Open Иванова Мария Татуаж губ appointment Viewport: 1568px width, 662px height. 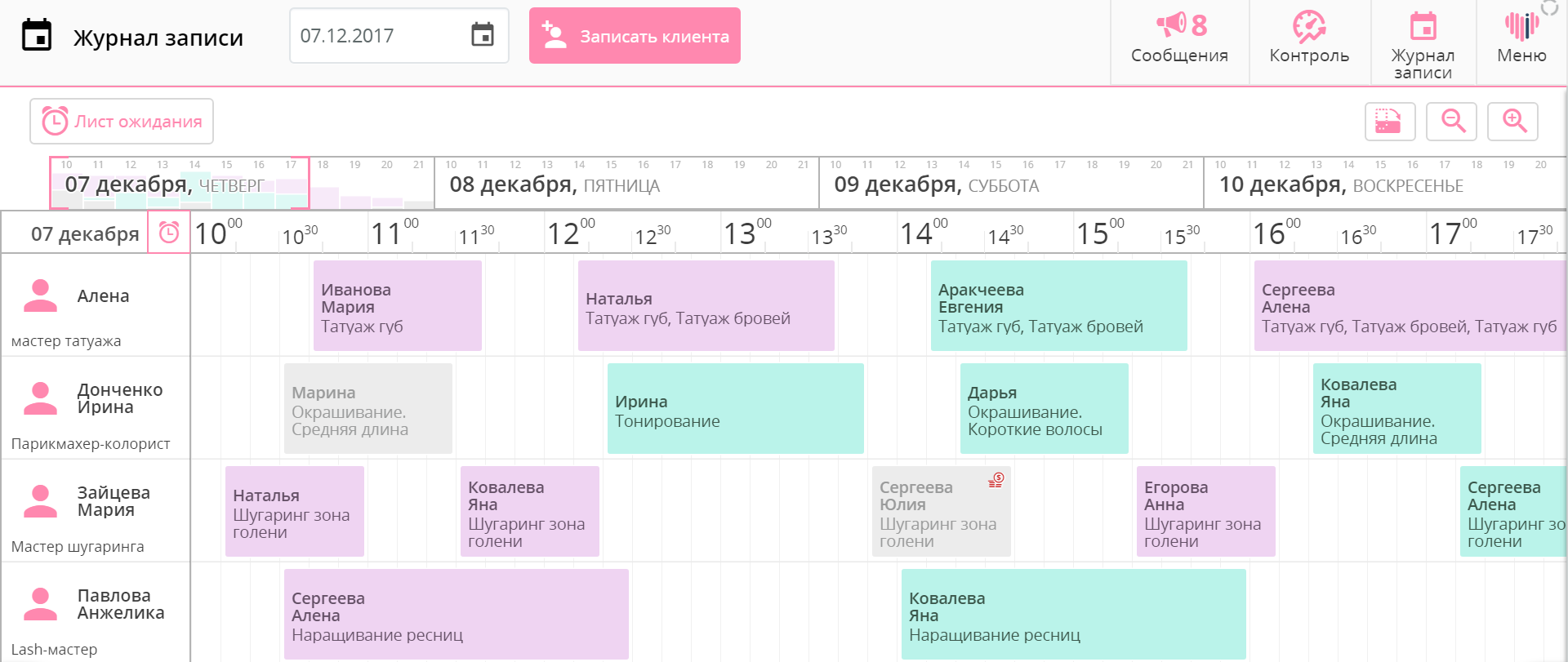tap(398, 307)
